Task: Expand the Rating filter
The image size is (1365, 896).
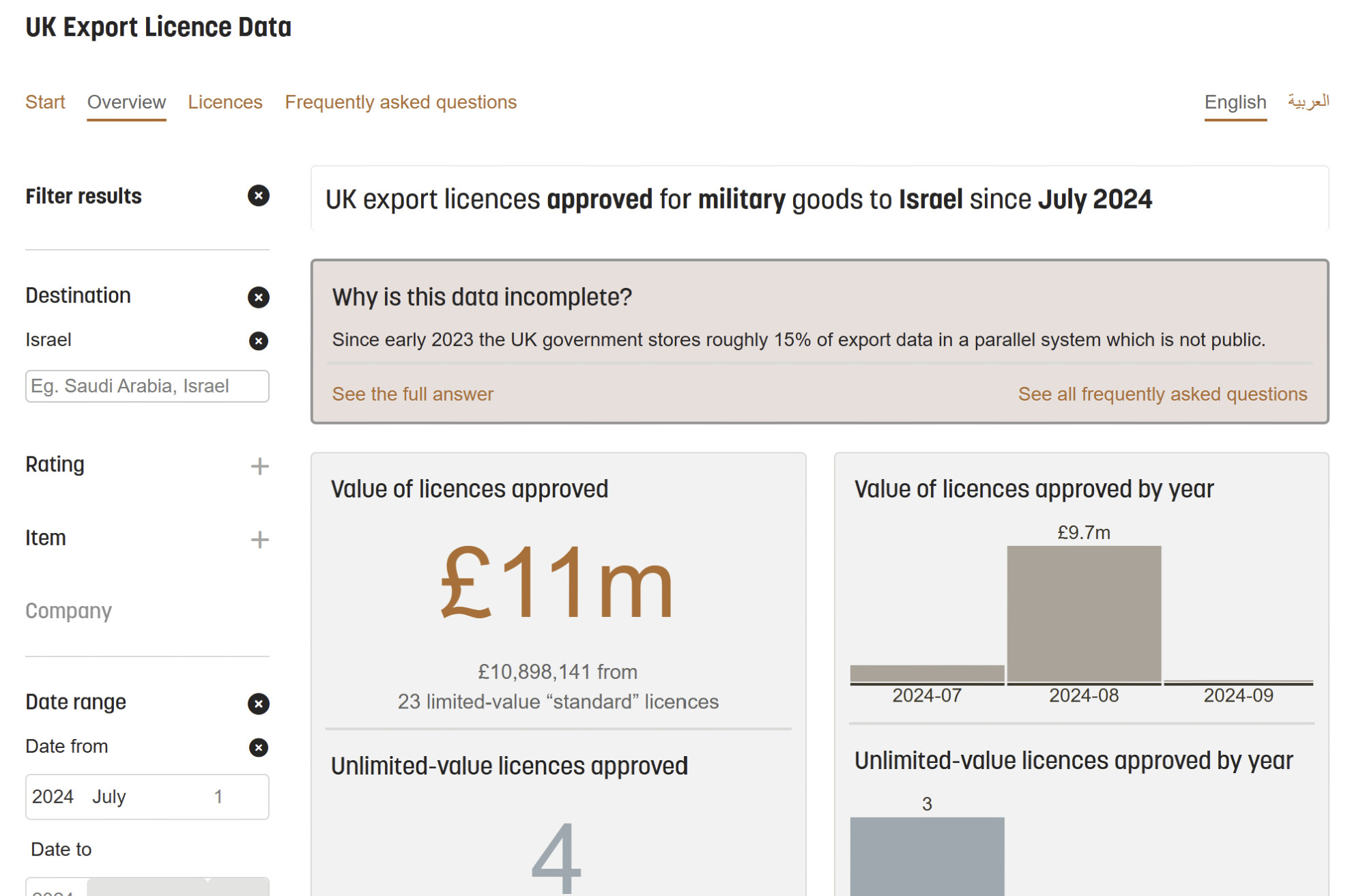Action: [x=259, y=466]
